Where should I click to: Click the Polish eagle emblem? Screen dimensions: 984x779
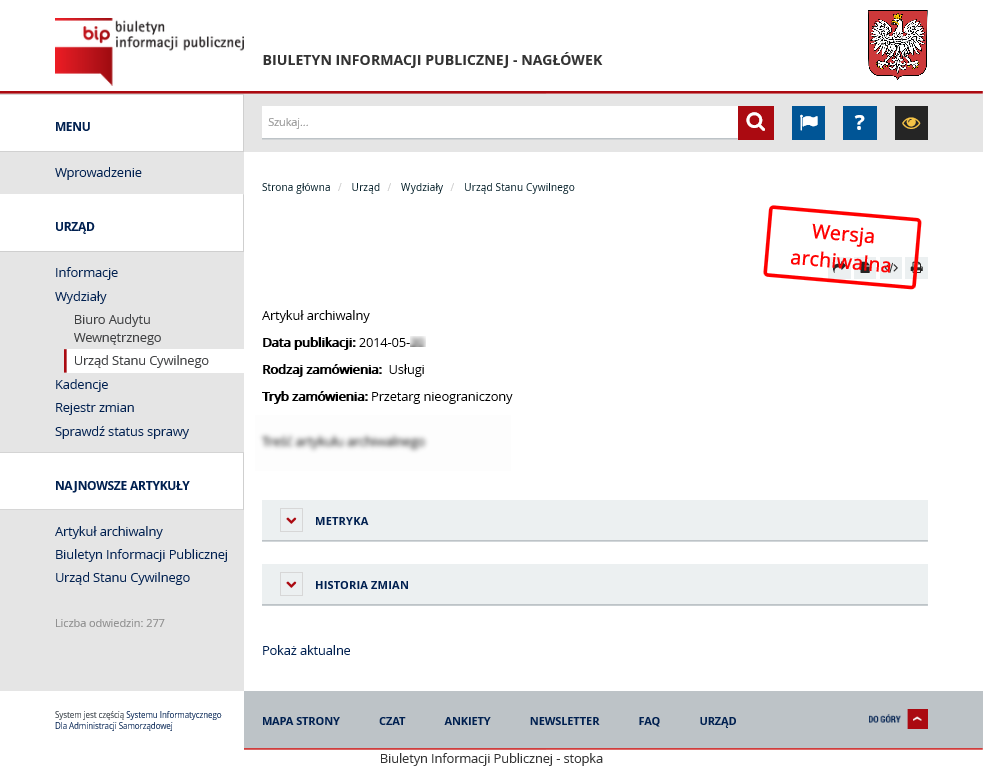click(x=897, y=44)
